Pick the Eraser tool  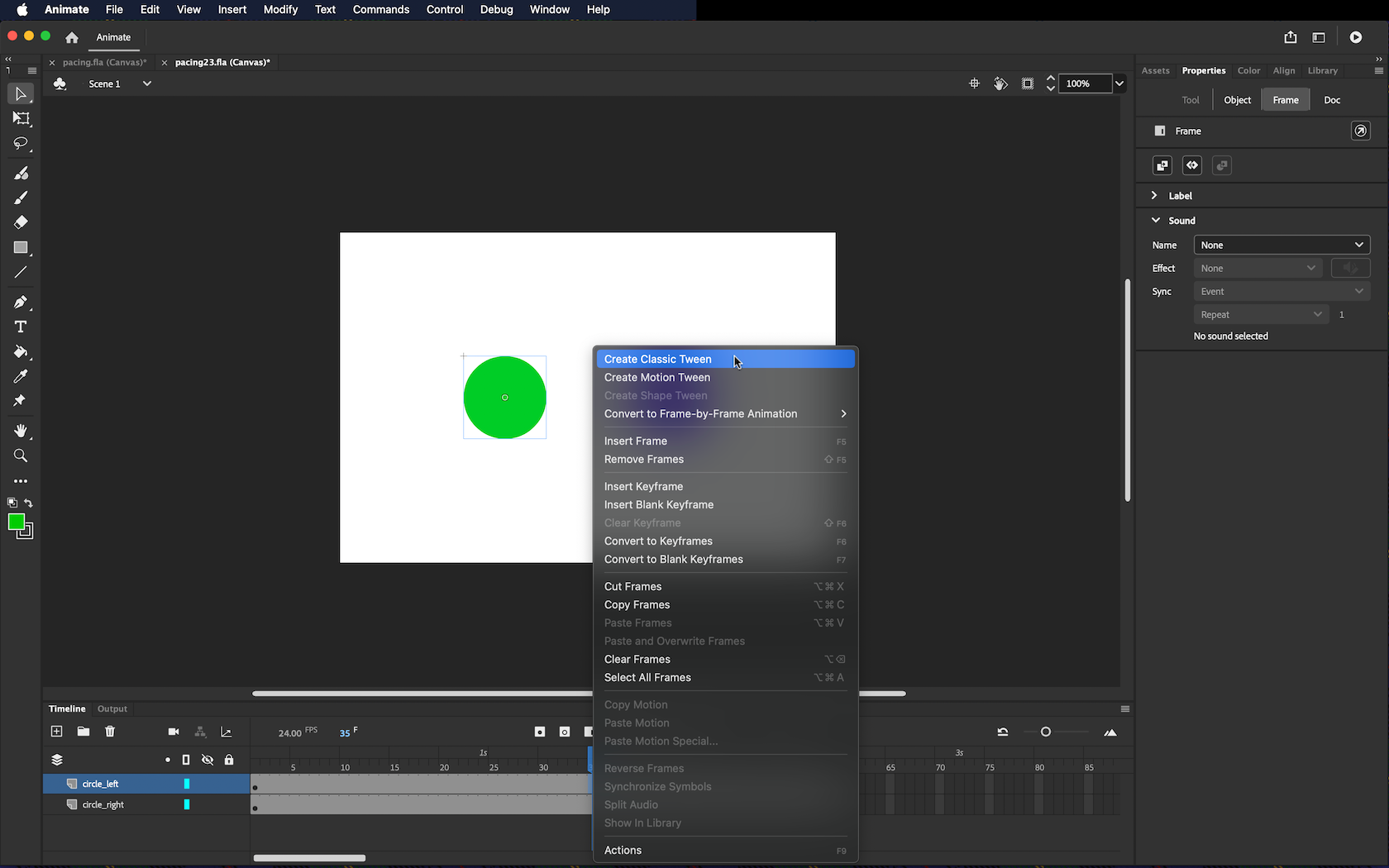[21, 222]
